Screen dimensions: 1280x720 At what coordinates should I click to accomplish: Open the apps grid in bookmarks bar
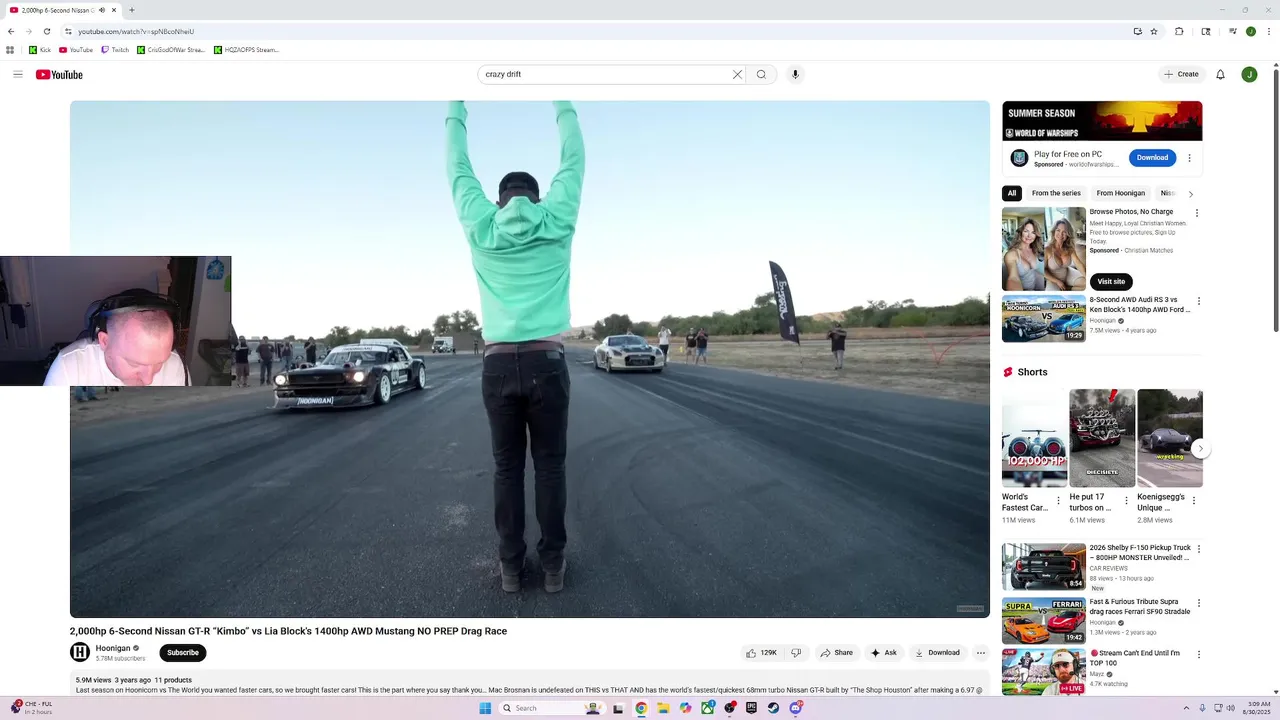tap(10, 50)
